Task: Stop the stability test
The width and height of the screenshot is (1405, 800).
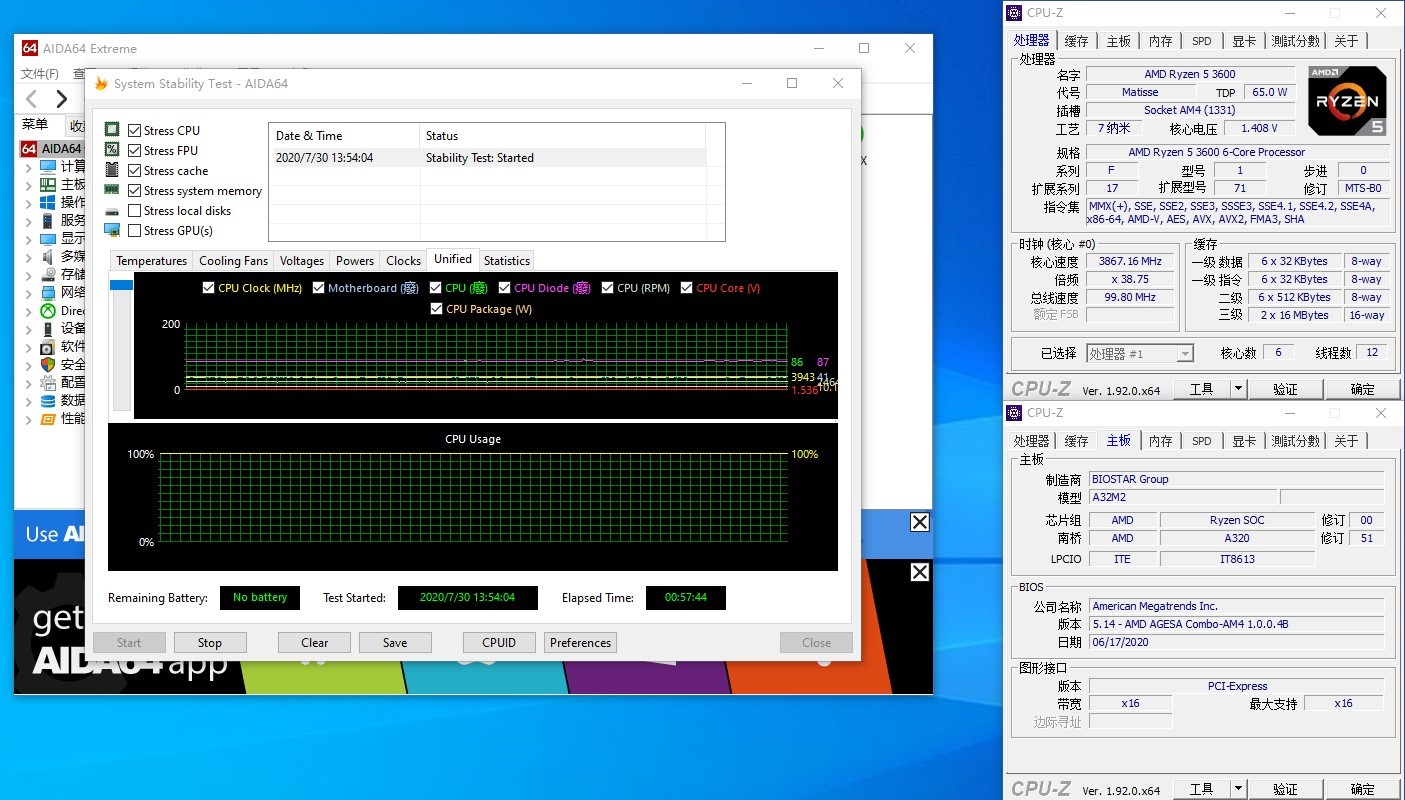Action: (210, 643)
